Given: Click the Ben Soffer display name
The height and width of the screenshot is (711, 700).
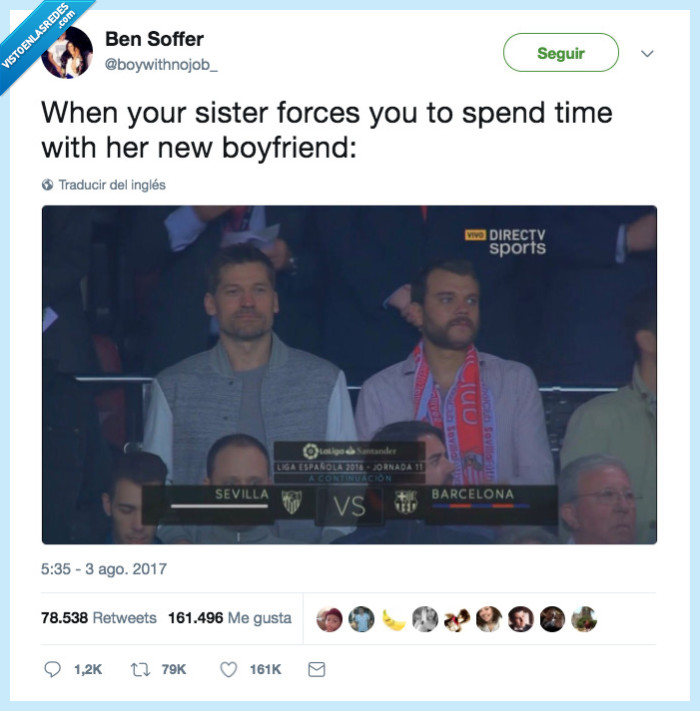Looking at the screenshot, I should click(x=155, y=39).
